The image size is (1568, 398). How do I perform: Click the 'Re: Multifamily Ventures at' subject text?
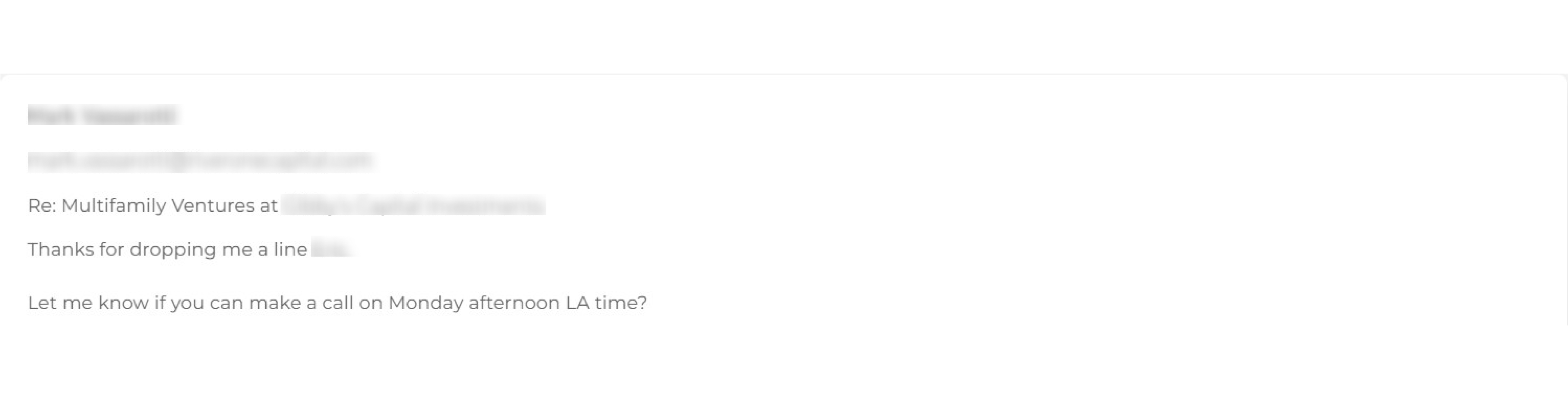(x=152, y=206)
